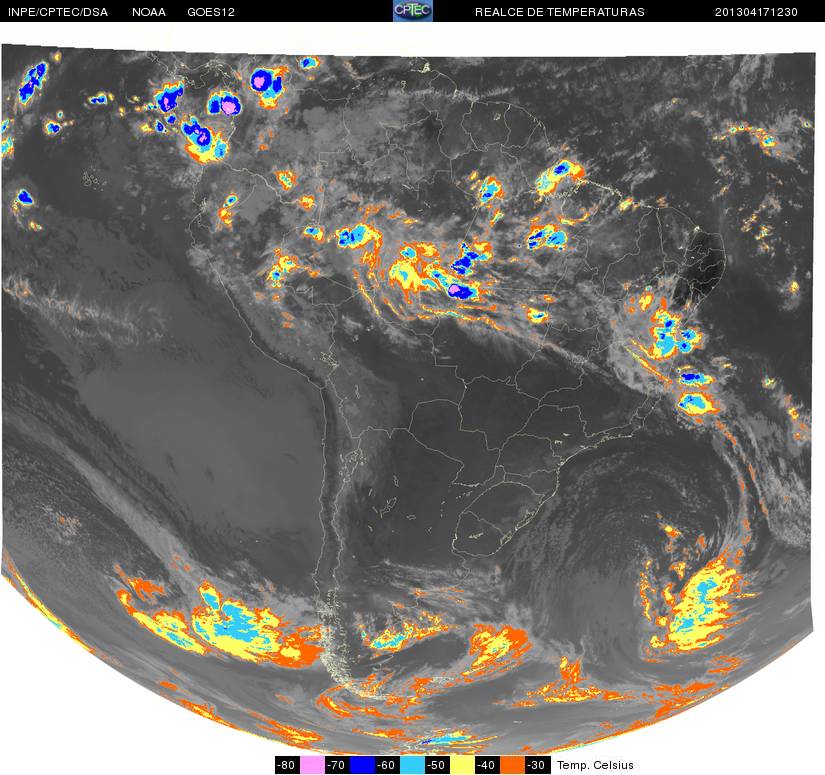Click the REALCE DE TEMPERATURAS title
825x775 pixels.
[x=560, y=12]
